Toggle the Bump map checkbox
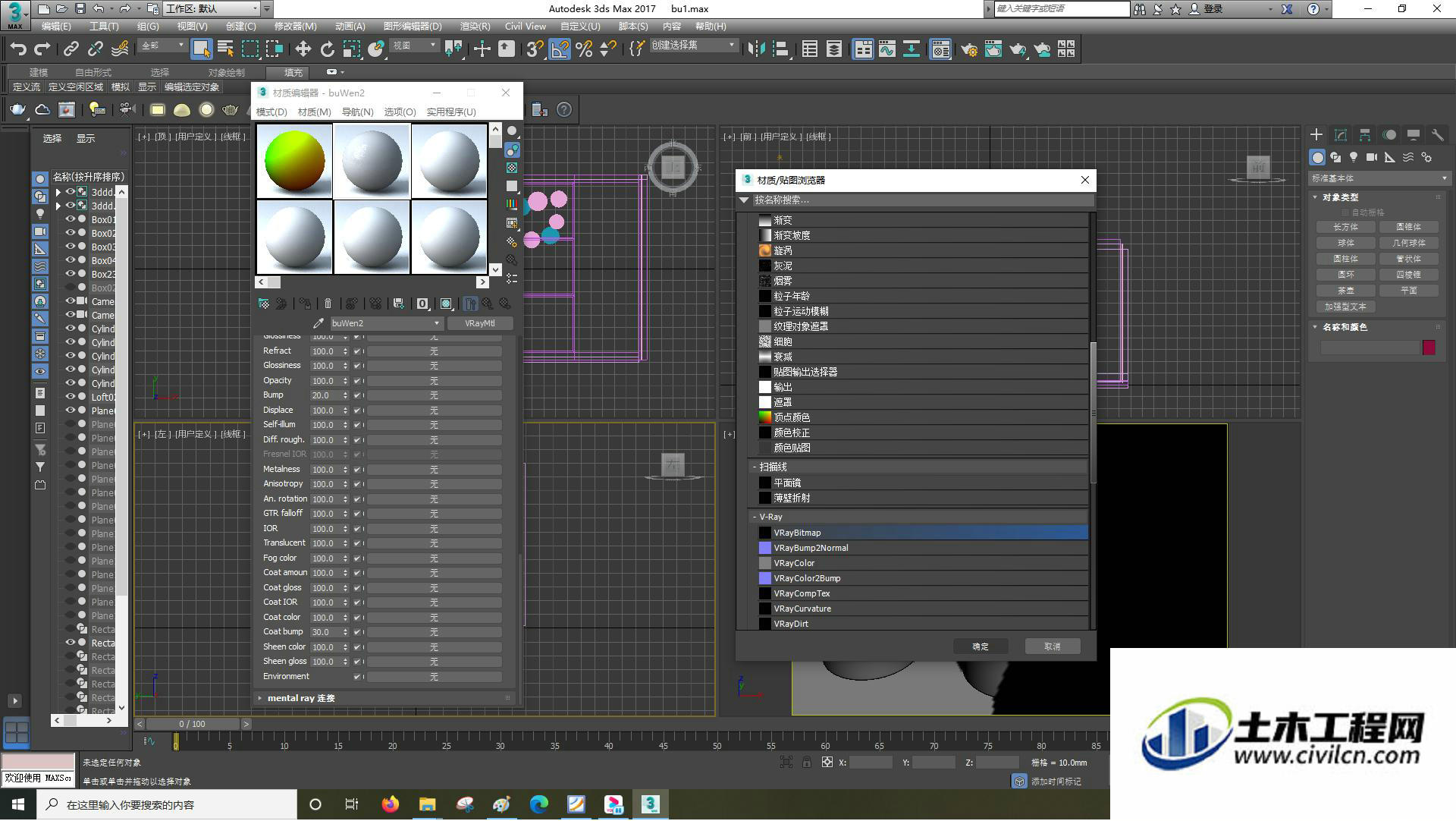Screen dimensions: 1456x821 357,395
